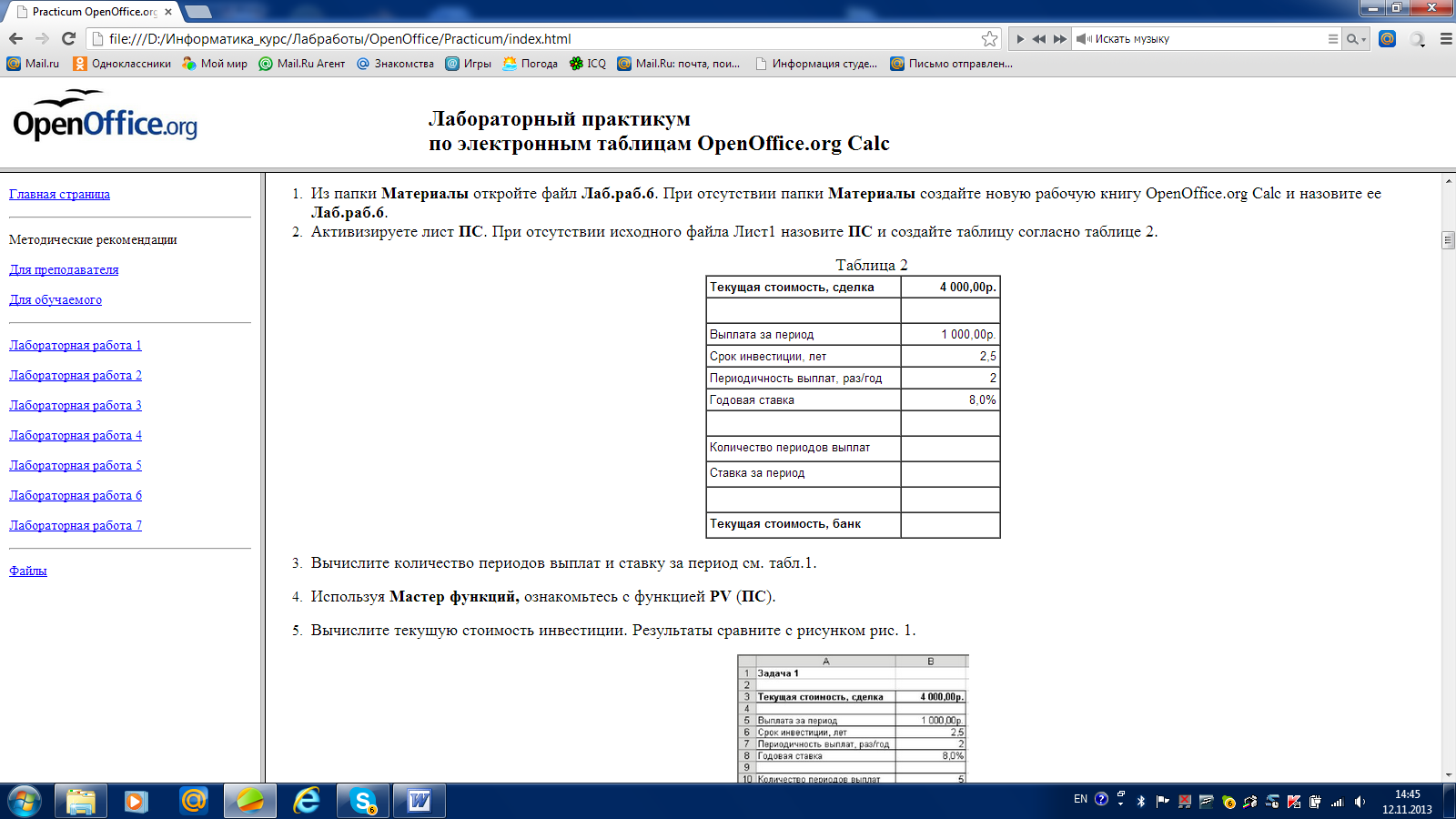Image resolution: width=1456 pixels, height=819 pixels.
Task: Open the browser main menu button
Action: 1446,39
